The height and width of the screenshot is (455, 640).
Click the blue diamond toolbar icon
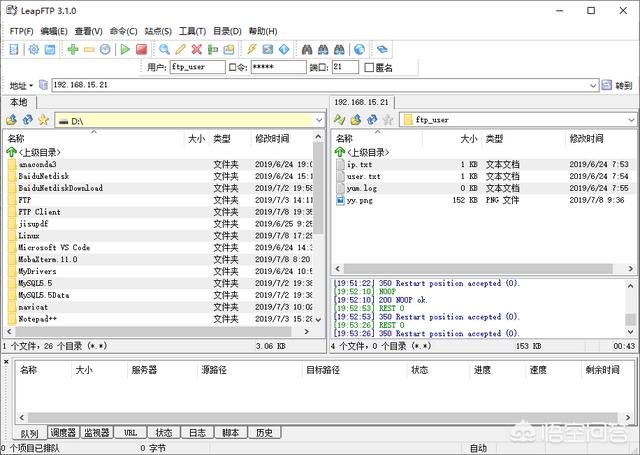coord(284,49)
